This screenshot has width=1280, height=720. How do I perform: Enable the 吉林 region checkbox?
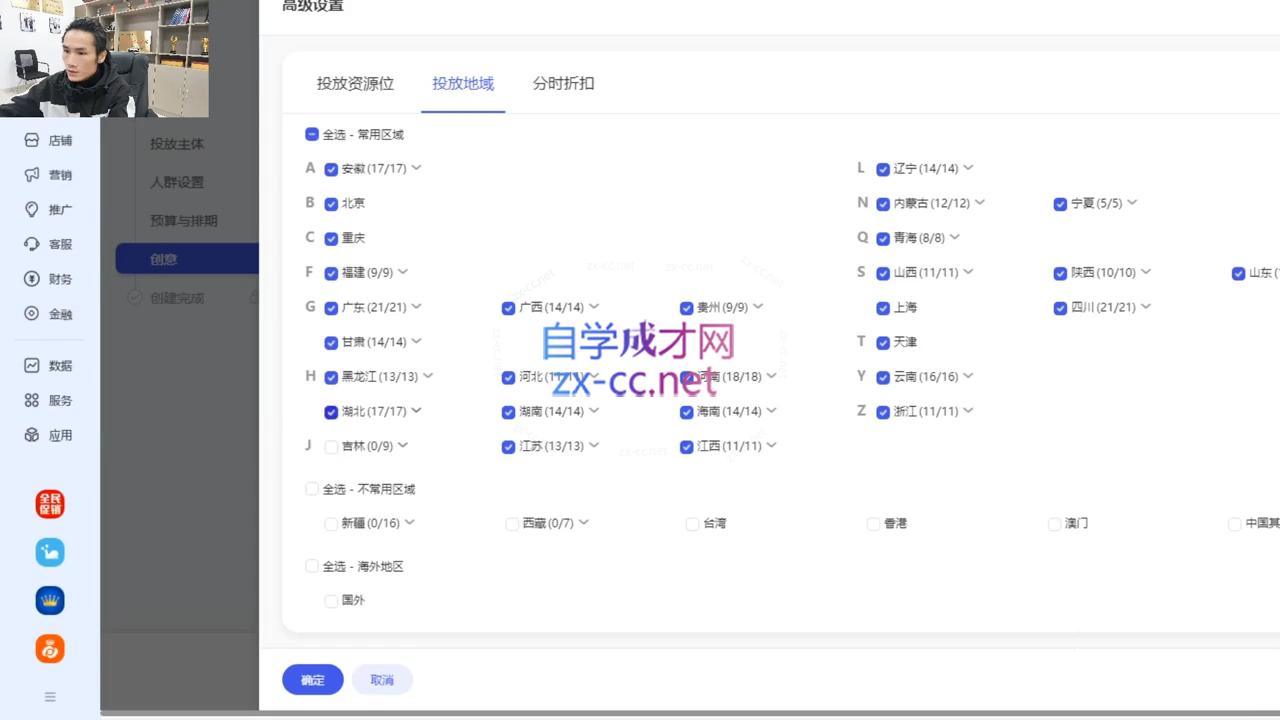click(x=331, y=446)
